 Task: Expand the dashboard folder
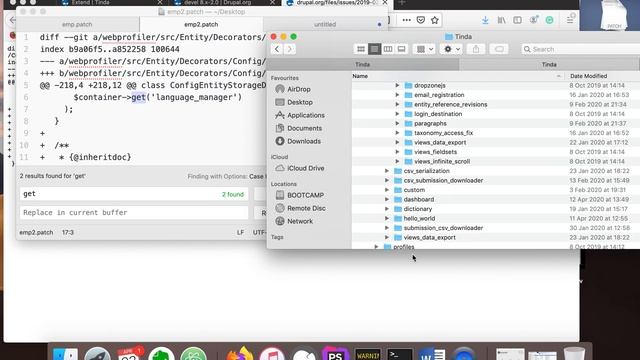point(387,199)
